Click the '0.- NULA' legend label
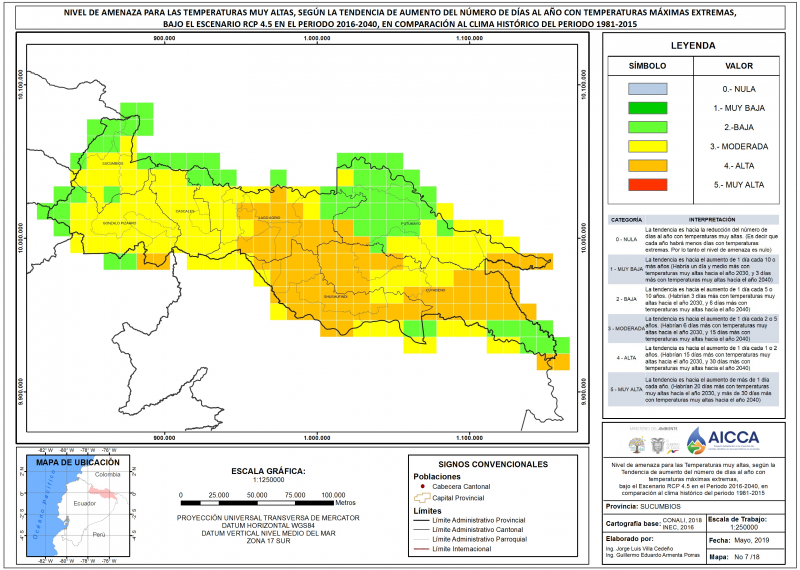 click(739, 89)
